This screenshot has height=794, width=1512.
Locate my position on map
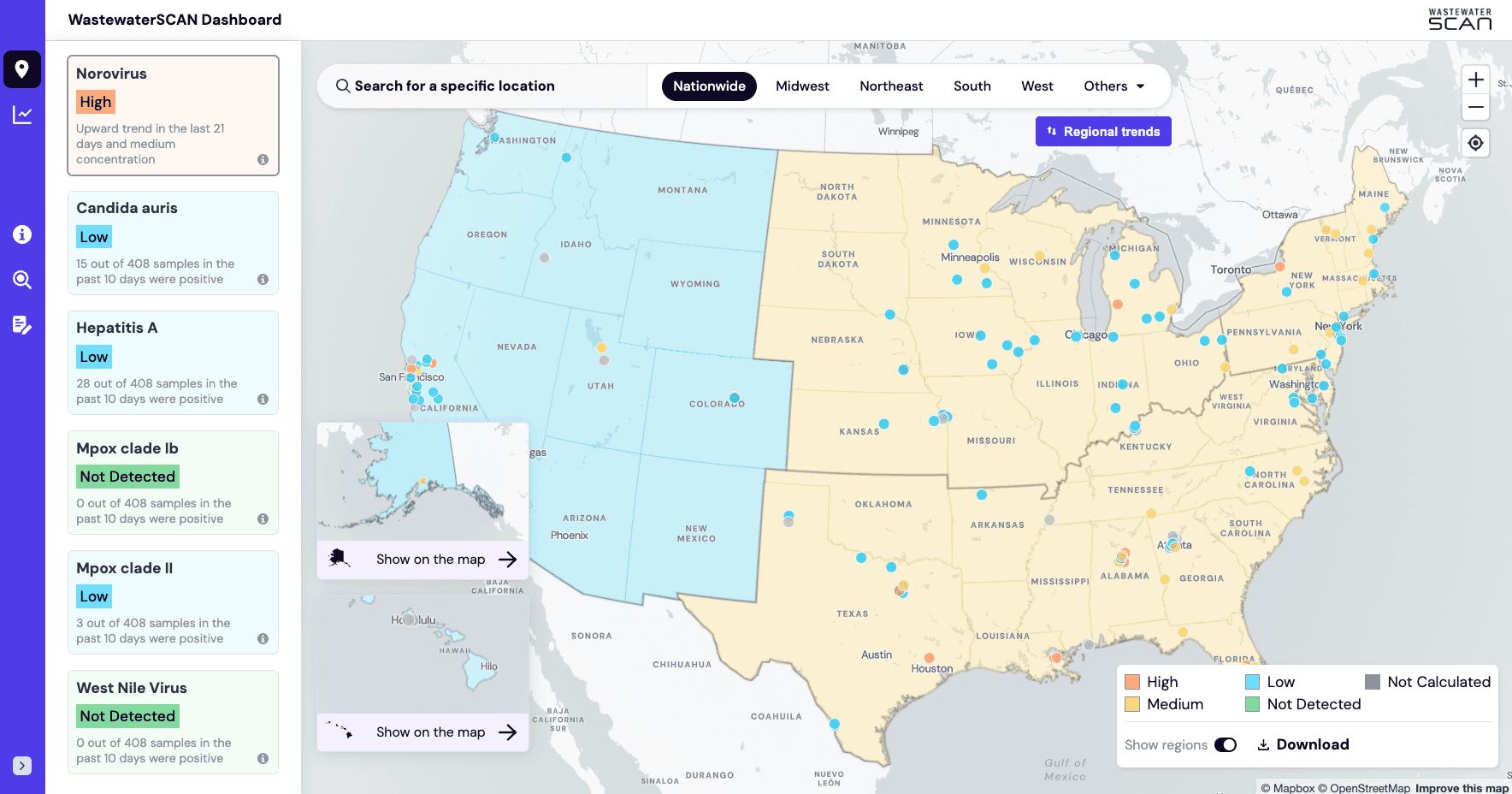pos(1476,143)
